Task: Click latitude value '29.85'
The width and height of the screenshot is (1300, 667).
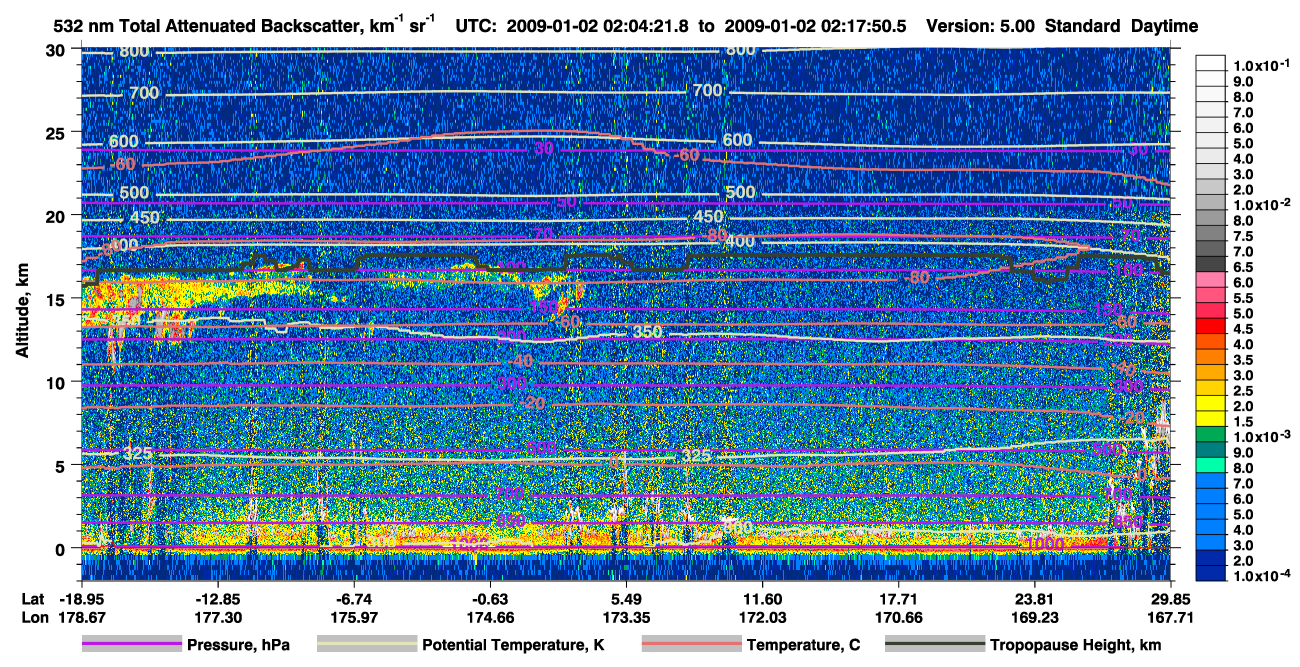Action: (1171, 598)
